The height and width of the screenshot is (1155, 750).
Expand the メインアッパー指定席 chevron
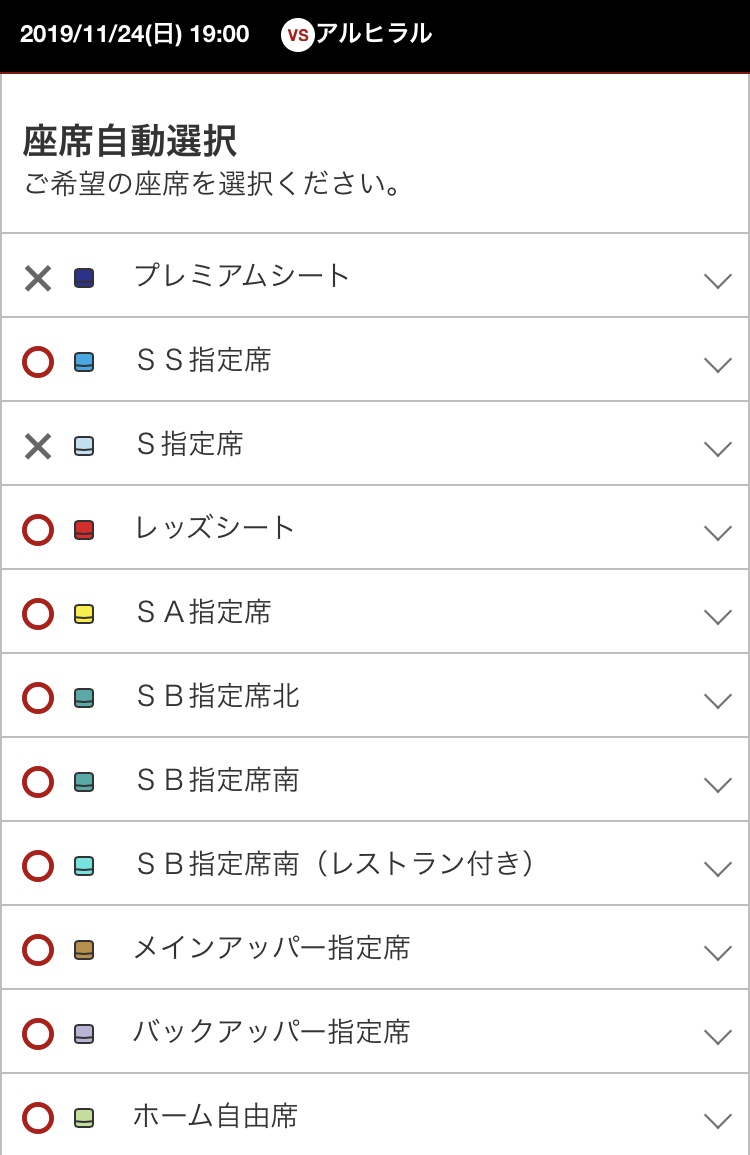[x=718, y=952]
